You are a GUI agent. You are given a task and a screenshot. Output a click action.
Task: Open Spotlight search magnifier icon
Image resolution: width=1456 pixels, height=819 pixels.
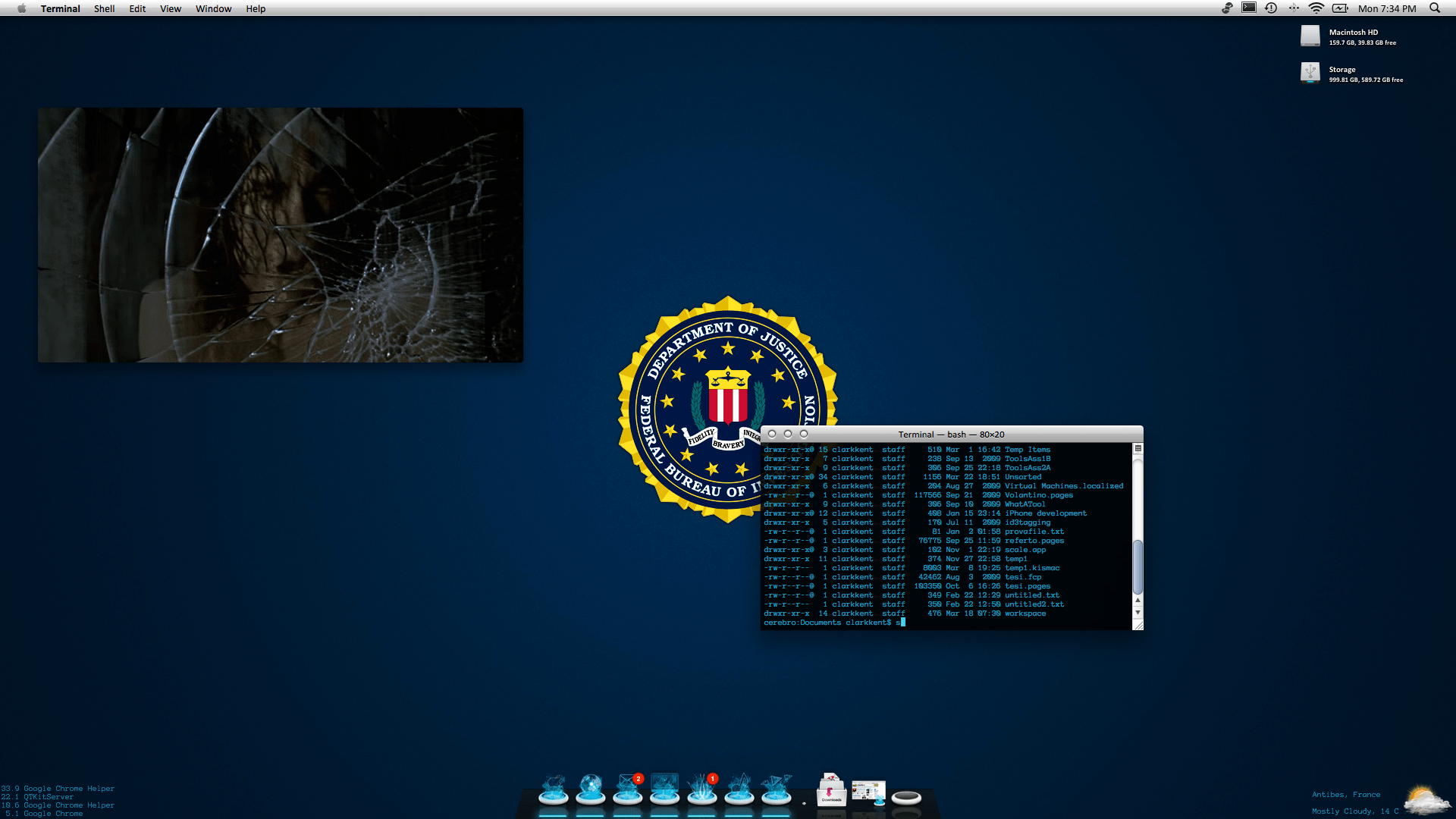[1435, 8]
